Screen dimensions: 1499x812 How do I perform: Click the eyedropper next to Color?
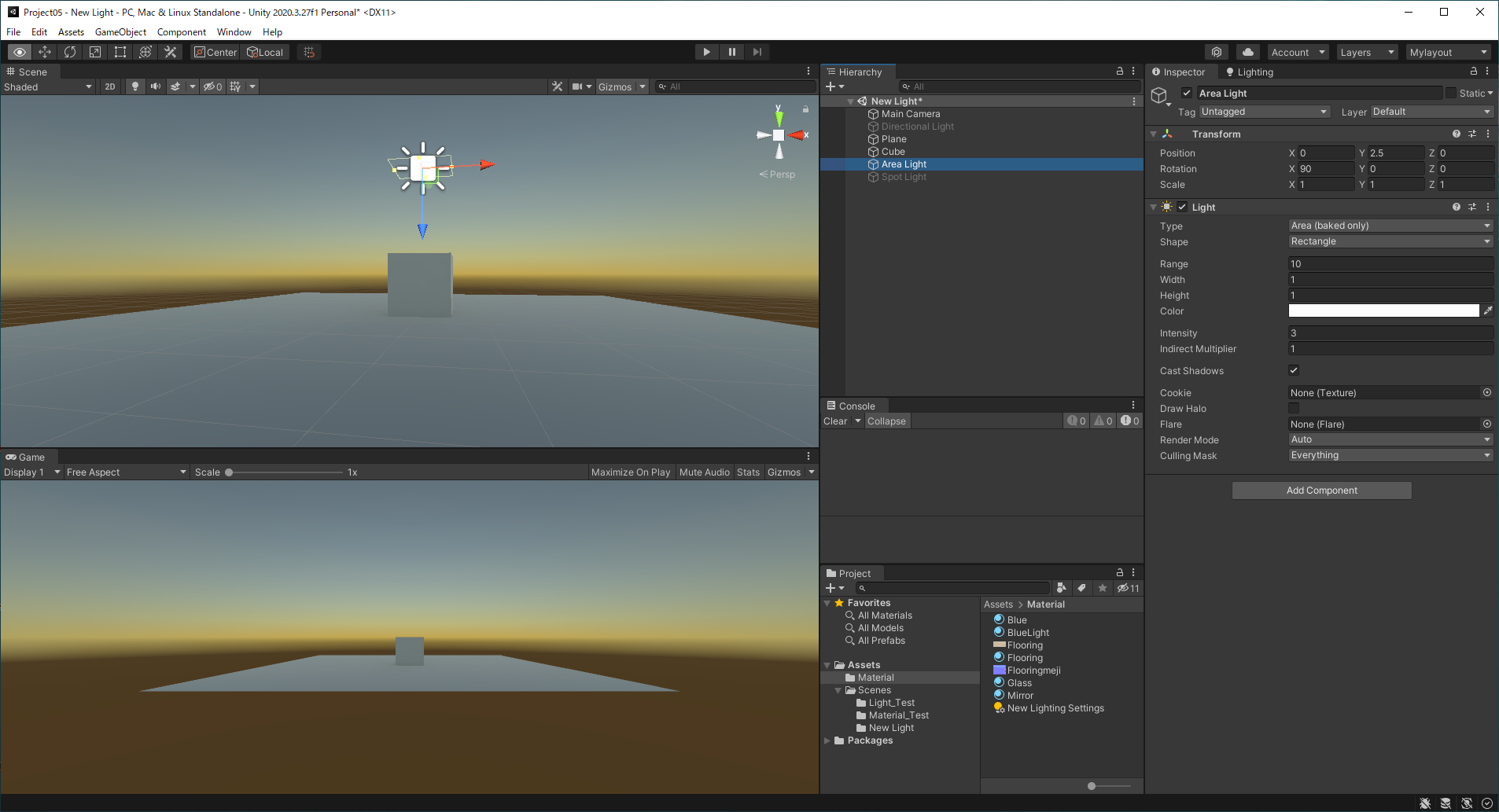click(x=1487, y=310)
